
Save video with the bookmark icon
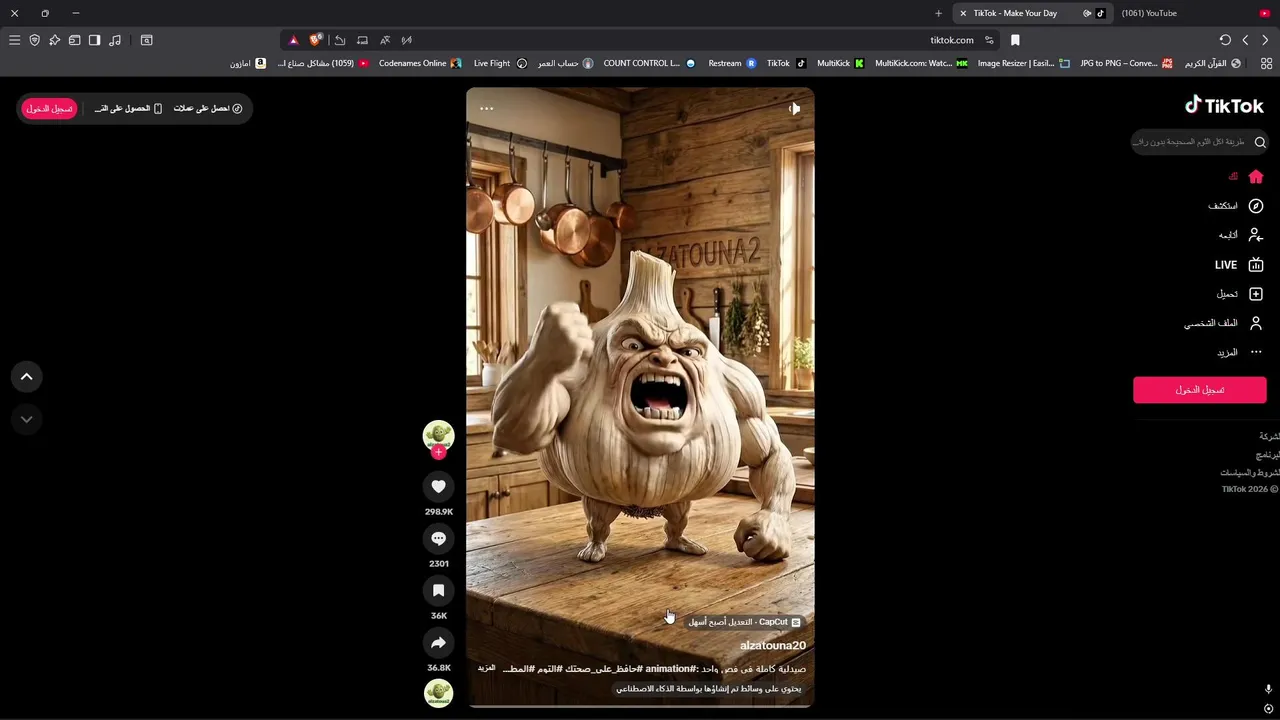click(x=438, y=590)
